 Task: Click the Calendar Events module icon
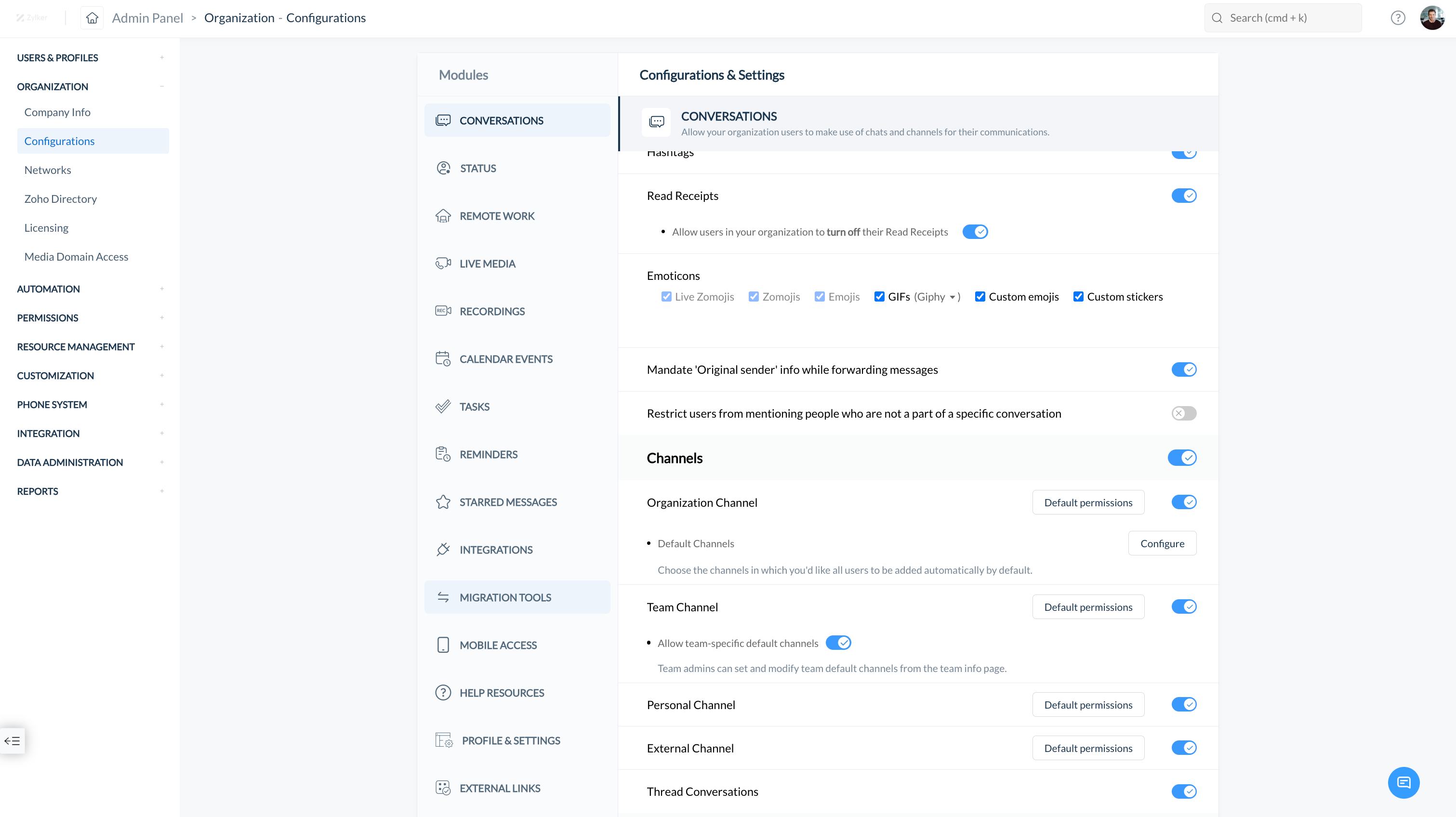pos(443,359)
